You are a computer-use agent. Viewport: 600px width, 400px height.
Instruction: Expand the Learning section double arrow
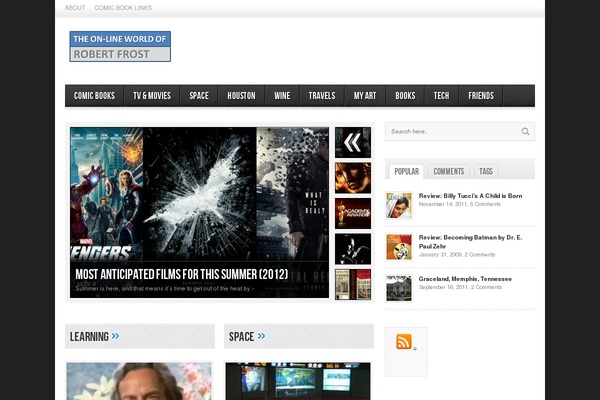click(116, 336)
